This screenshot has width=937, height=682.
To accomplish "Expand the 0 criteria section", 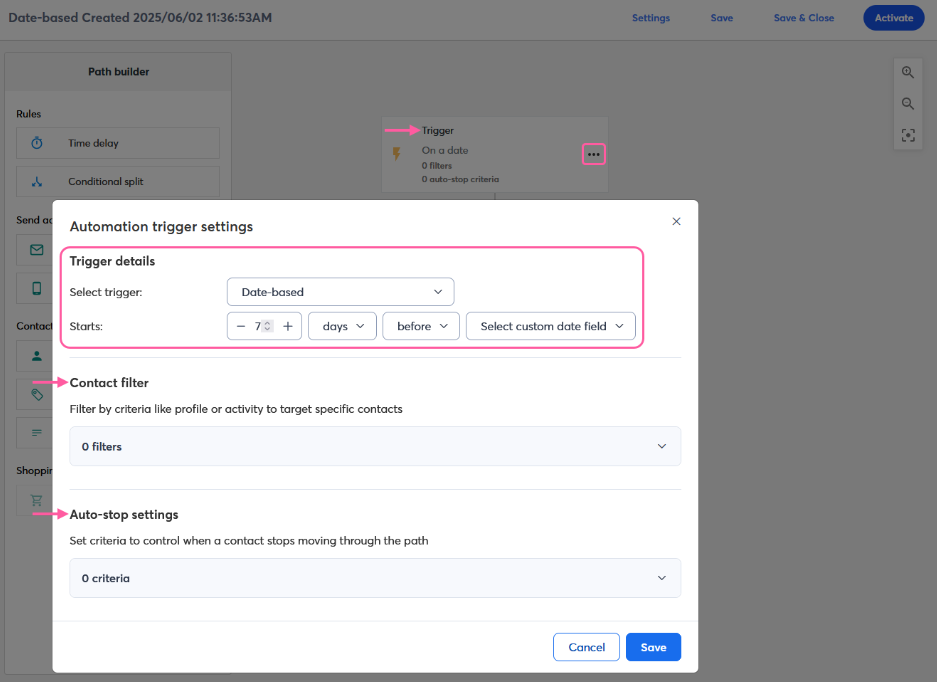I will pyautogui.click(x=375, y=578).
